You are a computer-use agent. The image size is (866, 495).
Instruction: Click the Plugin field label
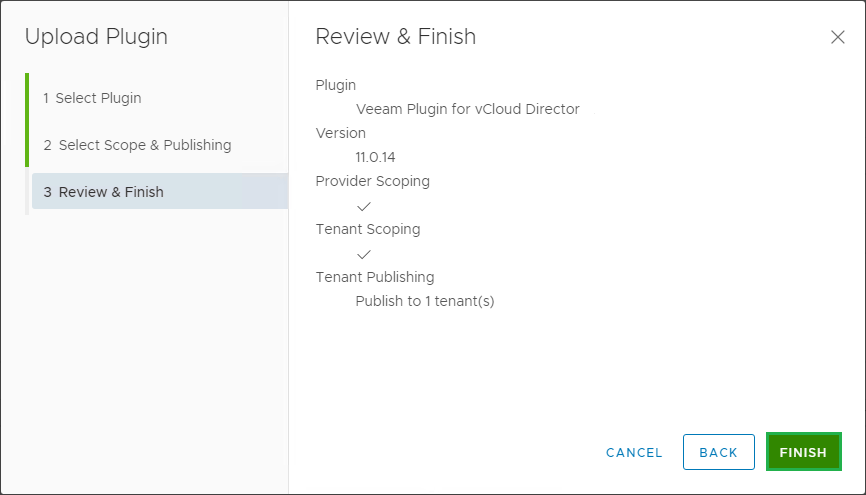[335, 85]
